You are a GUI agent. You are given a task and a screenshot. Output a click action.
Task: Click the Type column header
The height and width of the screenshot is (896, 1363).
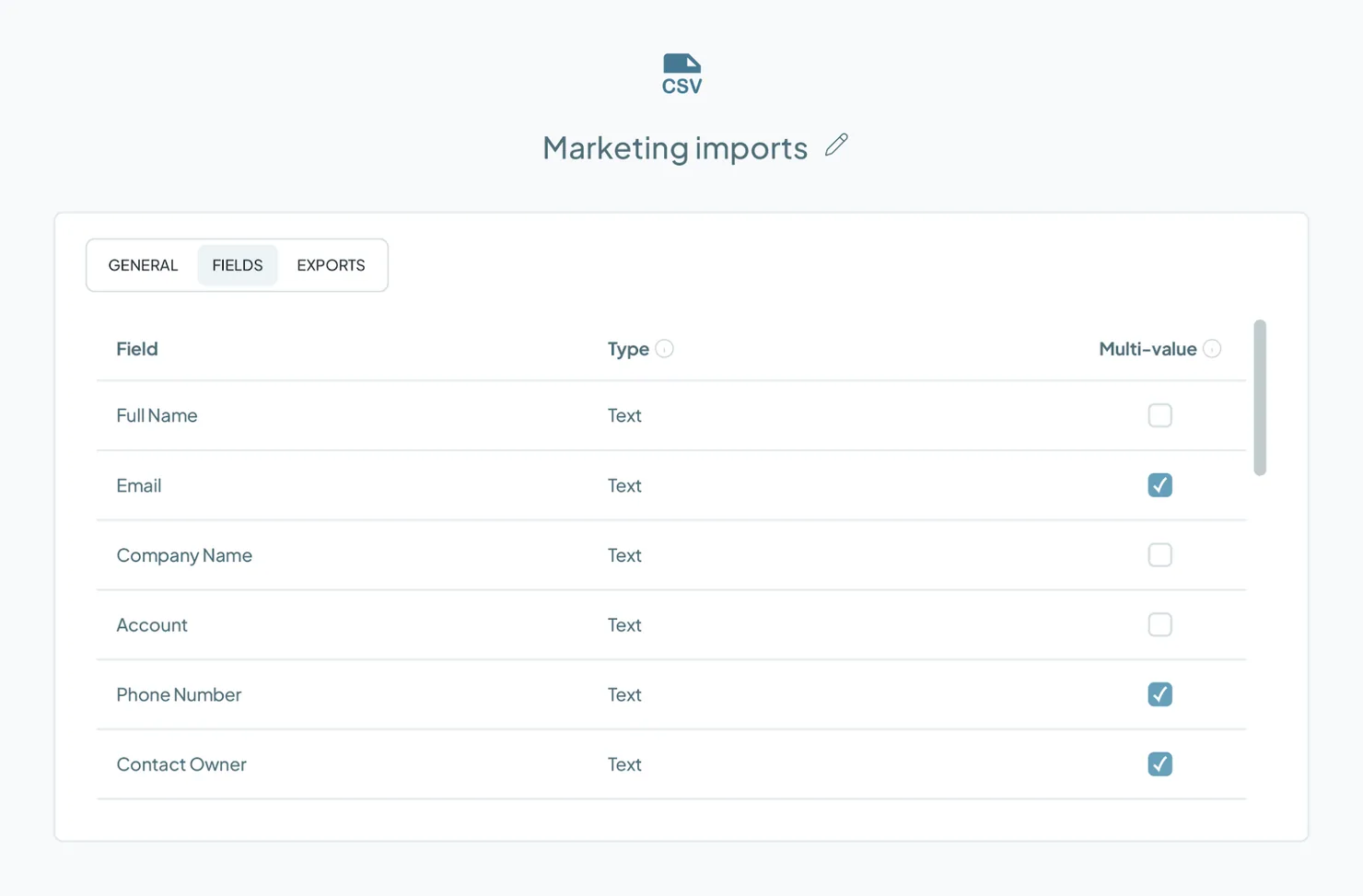click(628, 349)
